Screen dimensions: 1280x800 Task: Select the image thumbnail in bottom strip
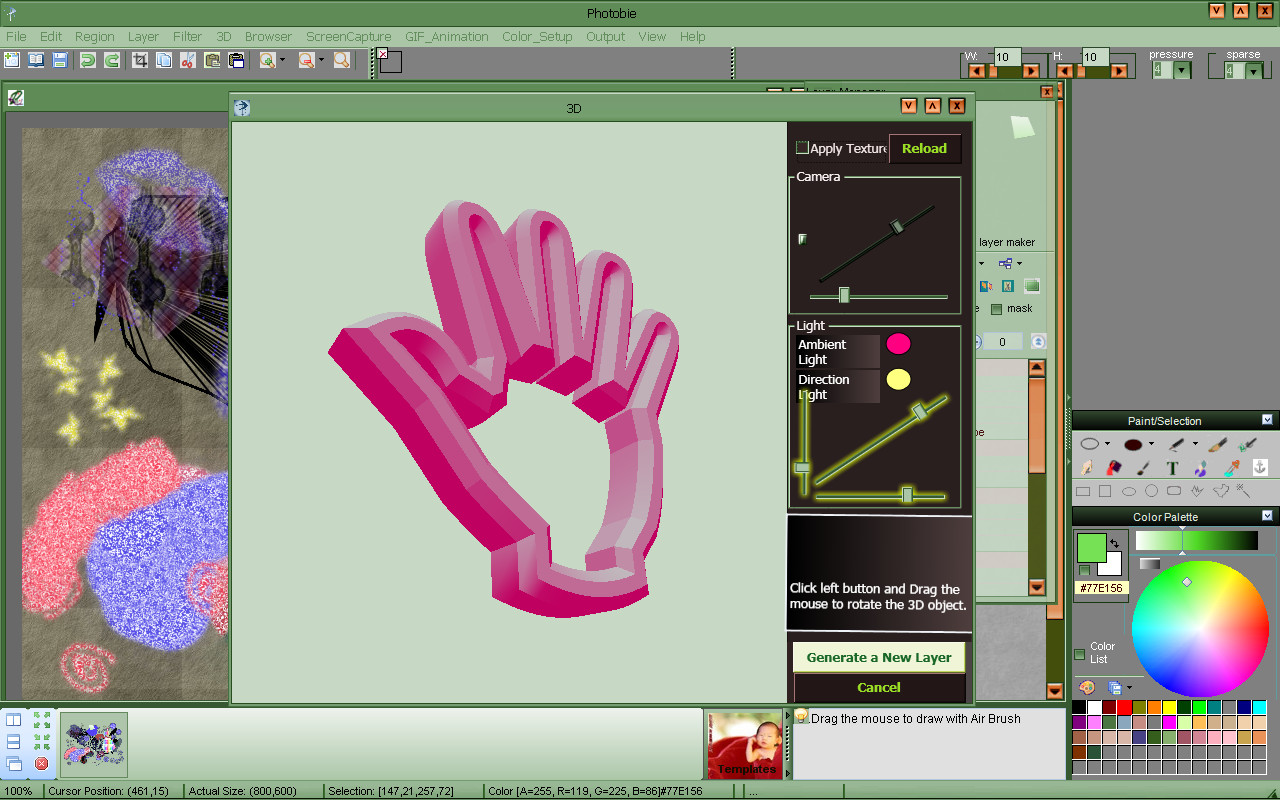pos(94,744)
